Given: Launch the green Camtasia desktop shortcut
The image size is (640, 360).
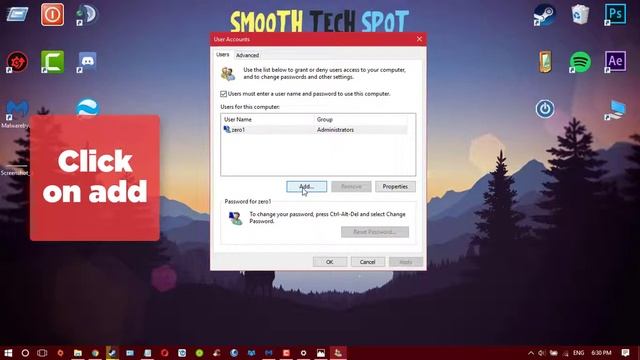Looking at the screenshot, I should tap(52, 62).
